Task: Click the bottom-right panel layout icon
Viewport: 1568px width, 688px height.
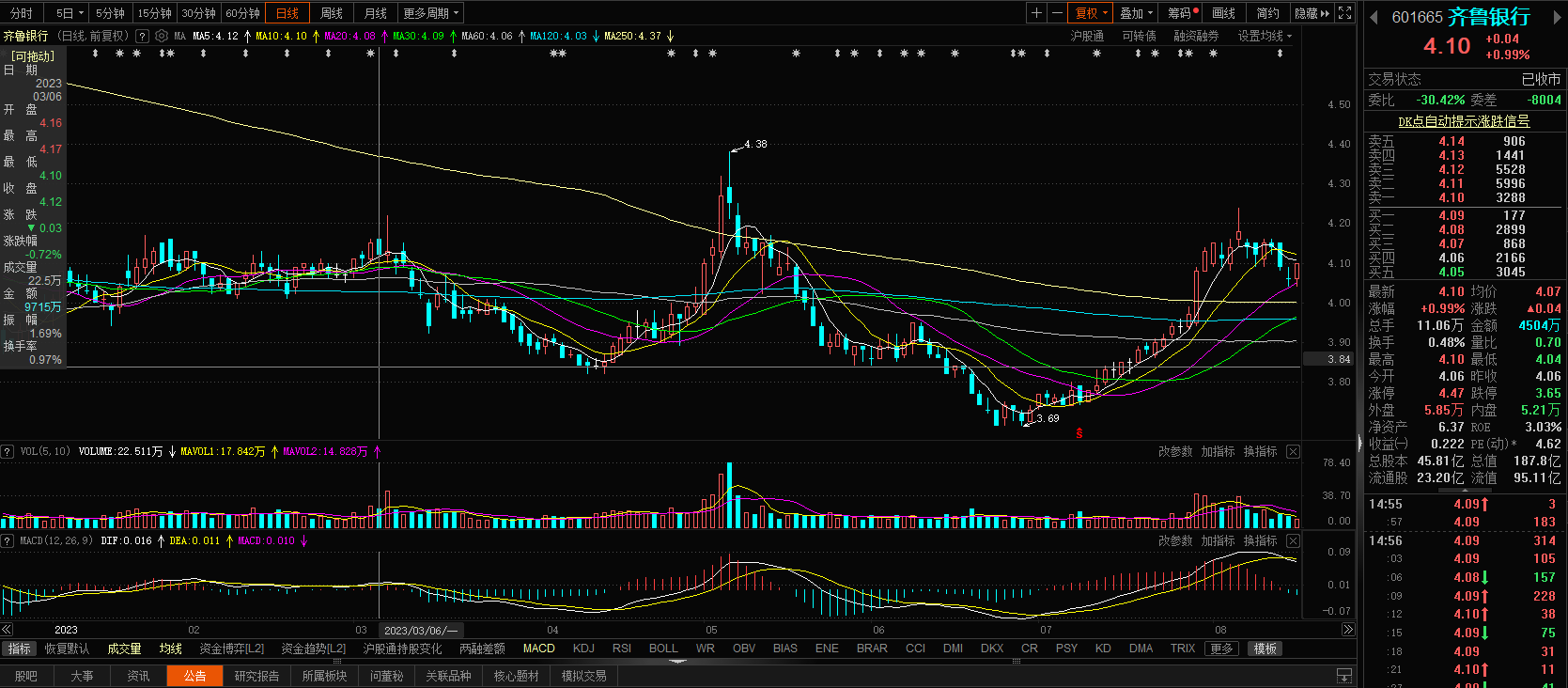Action: pyautogui.click(x=1344, y=676)
